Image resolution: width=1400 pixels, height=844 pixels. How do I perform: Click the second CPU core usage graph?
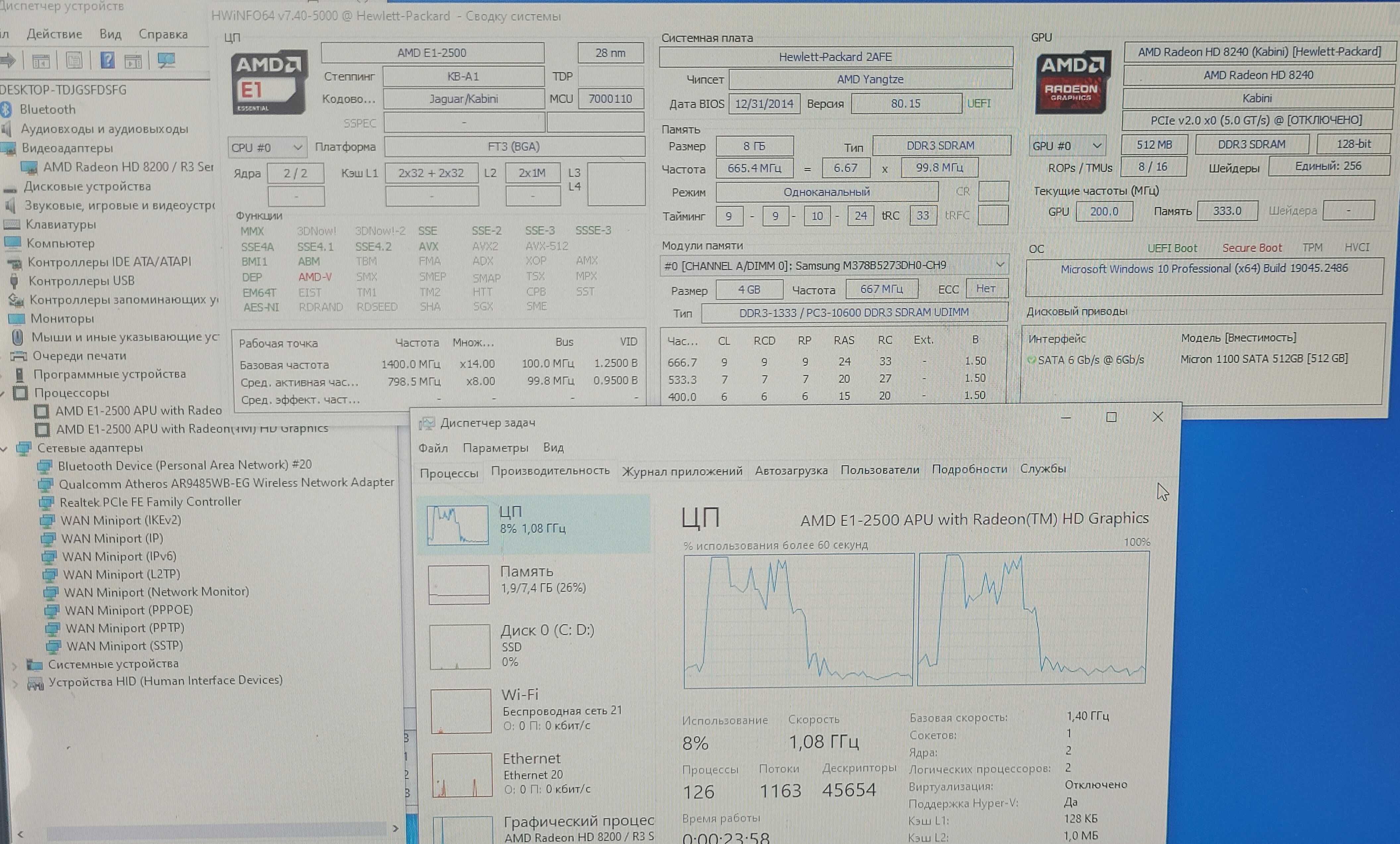1033,618
